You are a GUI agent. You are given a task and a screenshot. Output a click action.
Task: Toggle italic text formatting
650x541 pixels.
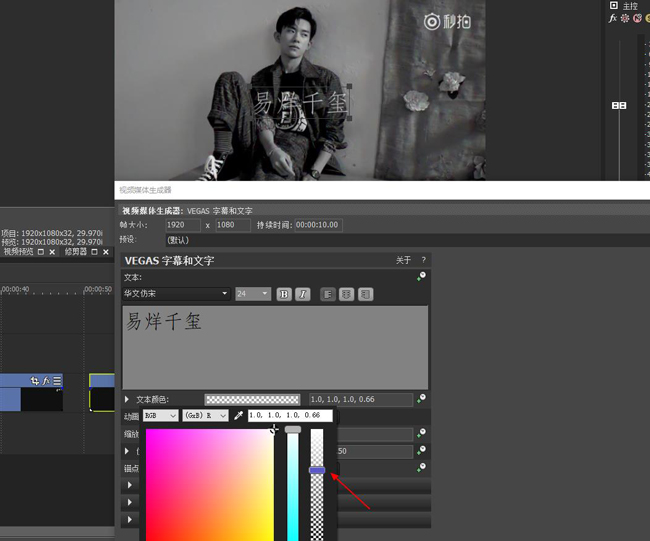[x=303, y=294]
